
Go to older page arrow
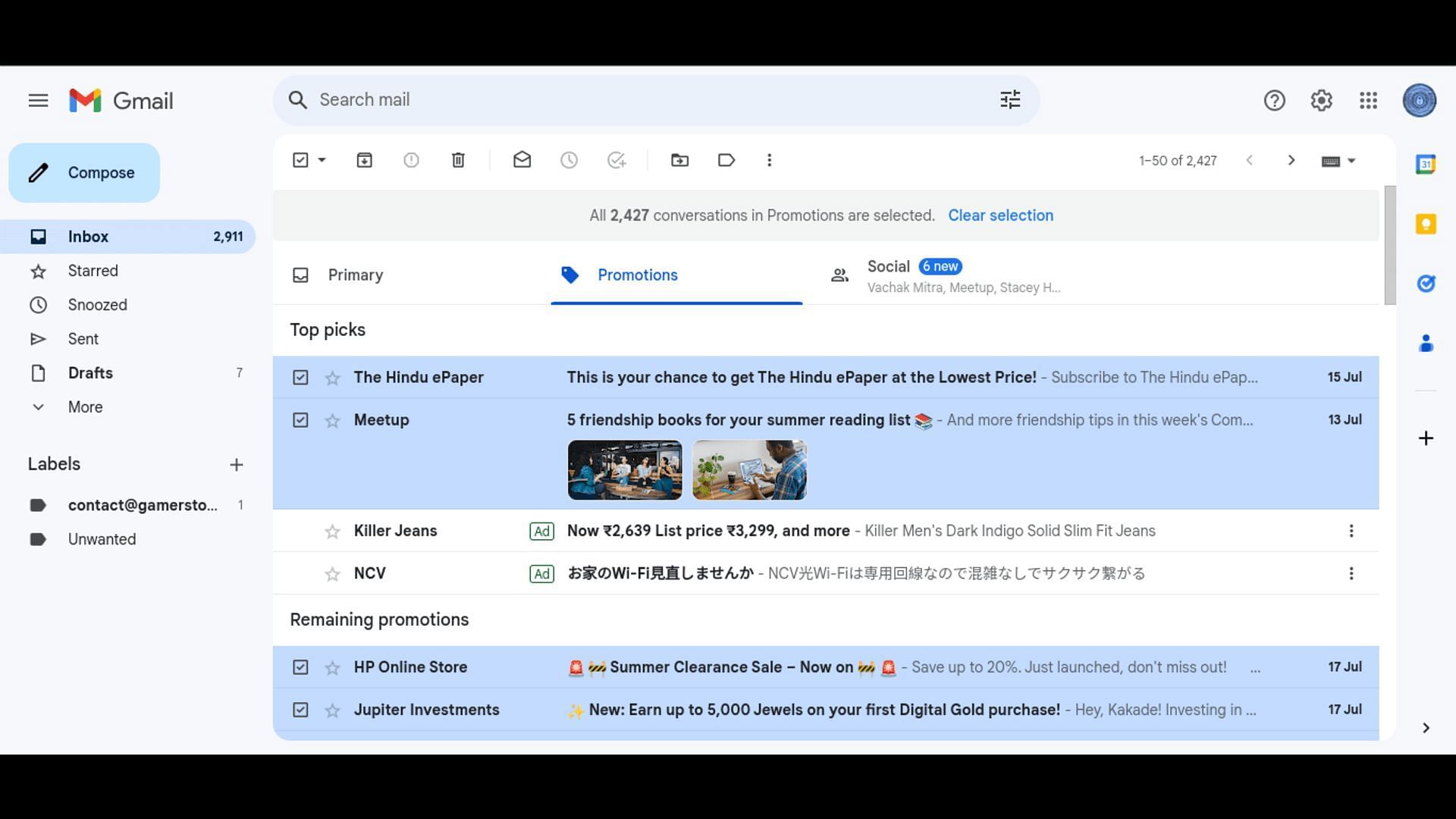(x=1291, y=160)
